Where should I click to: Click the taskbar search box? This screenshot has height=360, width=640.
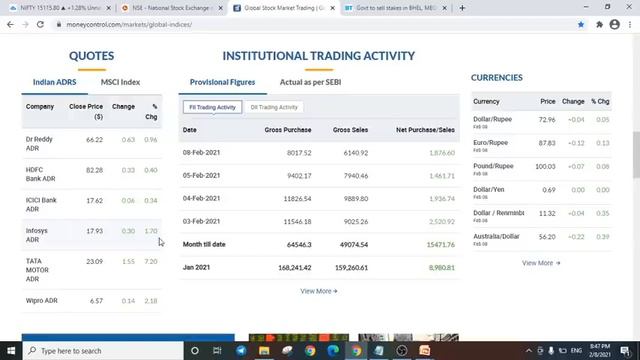[x=103, y=351]
